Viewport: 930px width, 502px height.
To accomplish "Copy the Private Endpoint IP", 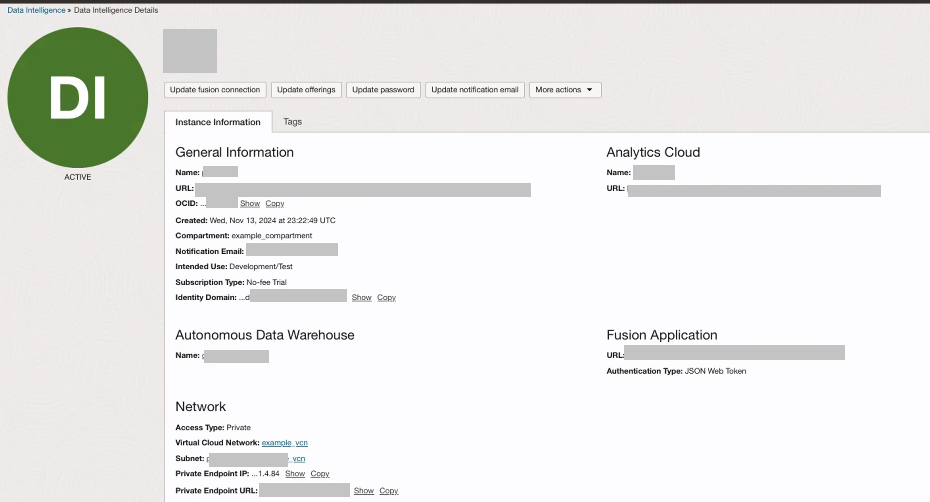I will [320, 474].
